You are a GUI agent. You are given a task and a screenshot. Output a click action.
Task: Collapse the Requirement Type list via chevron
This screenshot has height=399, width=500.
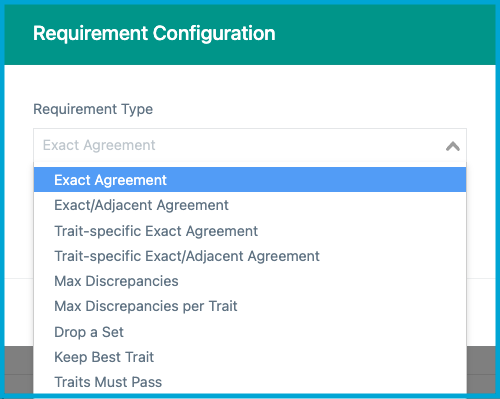point(453,146)
